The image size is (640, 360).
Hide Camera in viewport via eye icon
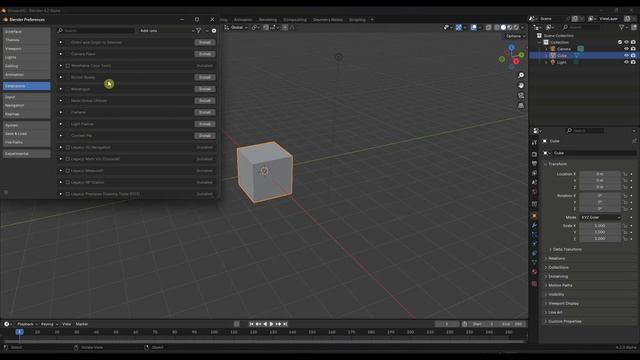coord(627,49)
